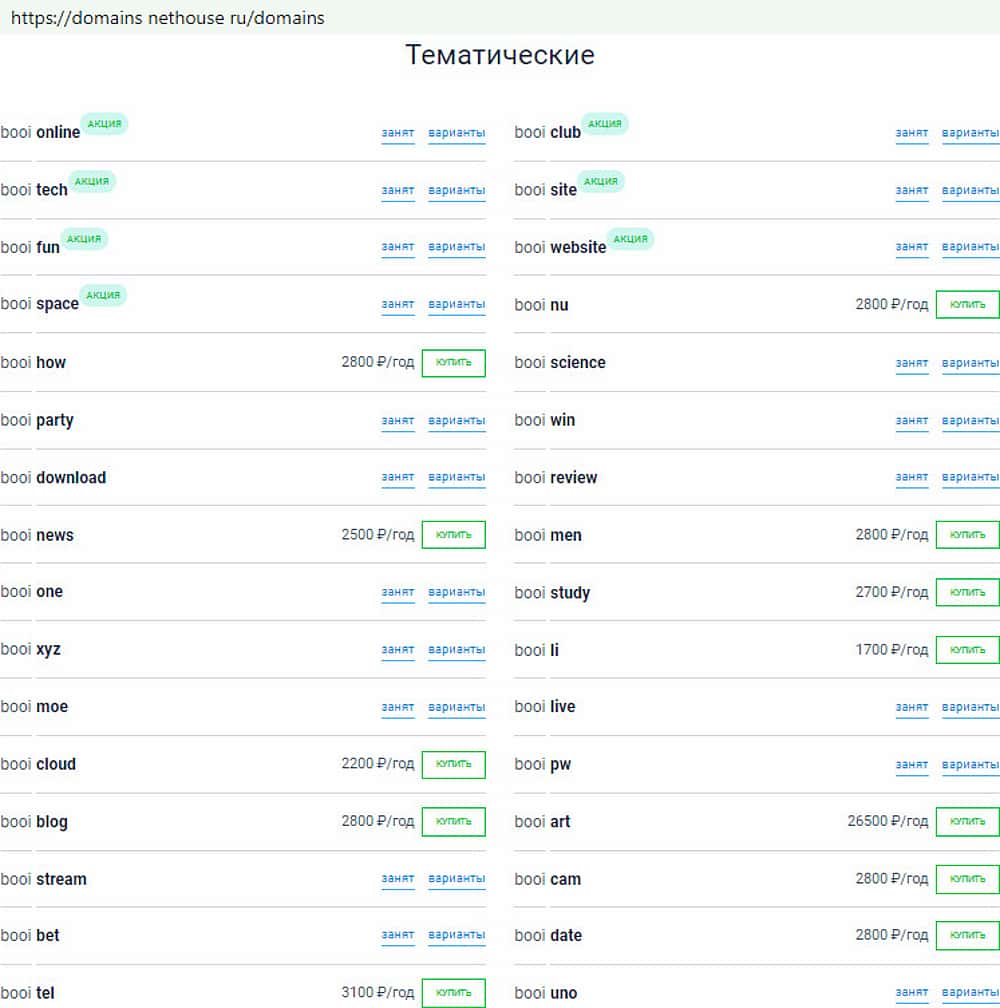Click АКЦИЯ badge next to booi fun
The image size is (1000, 1008).
(84, 238)
